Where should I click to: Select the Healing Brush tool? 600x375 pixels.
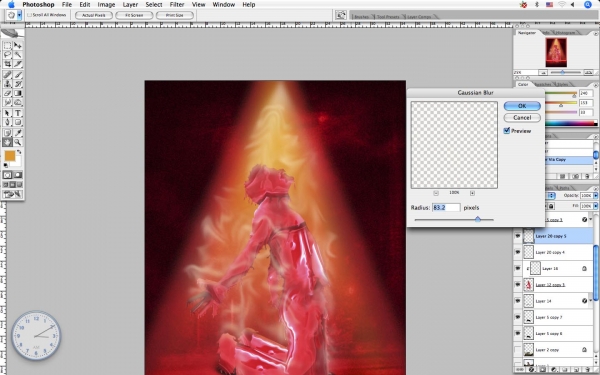click(7, 75)
